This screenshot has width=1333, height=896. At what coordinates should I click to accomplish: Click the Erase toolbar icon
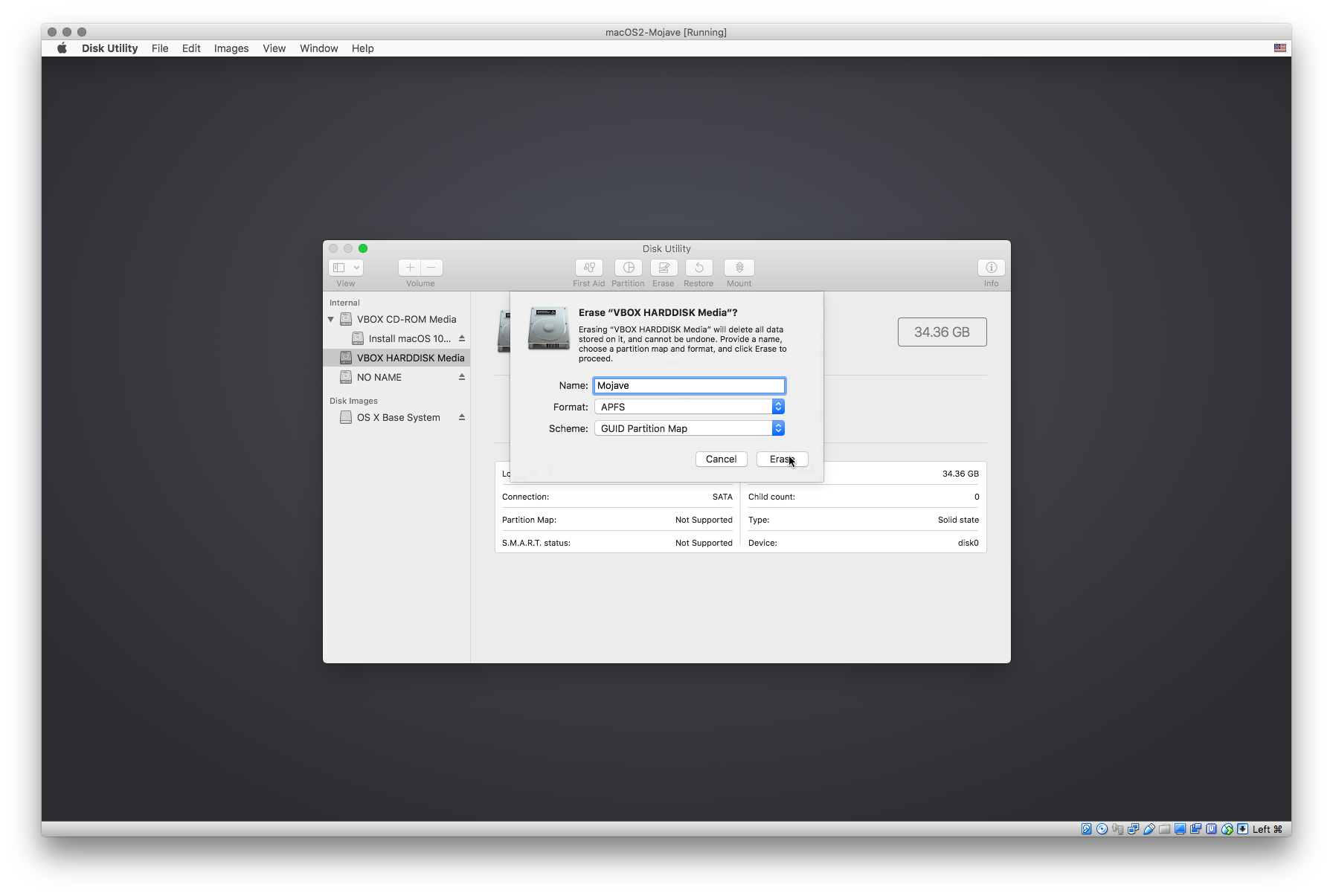664,268
